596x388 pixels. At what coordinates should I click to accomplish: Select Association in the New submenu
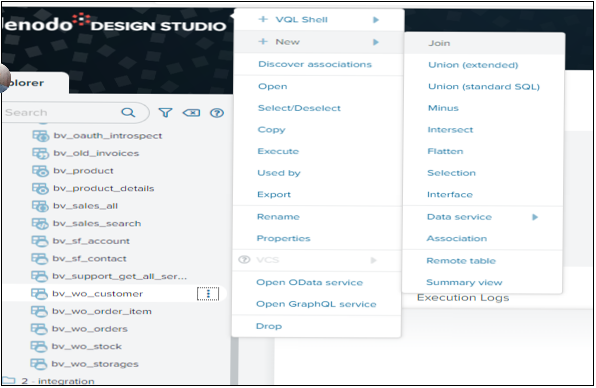click(x=457, y=238)
